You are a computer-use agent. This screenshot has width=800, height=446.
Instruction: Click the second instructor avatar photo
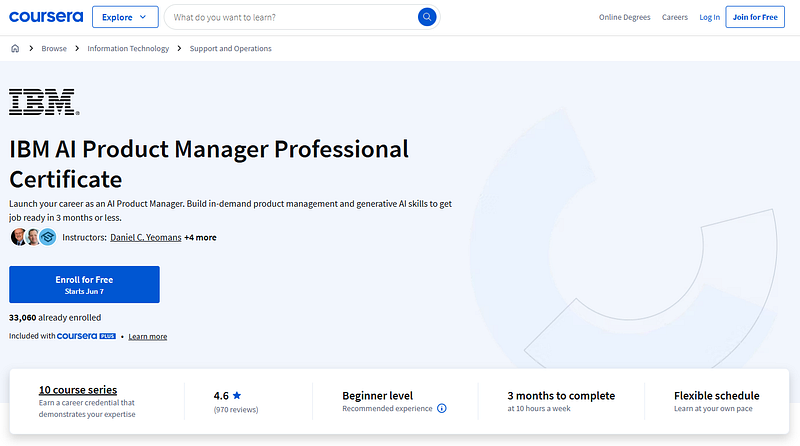33,237
